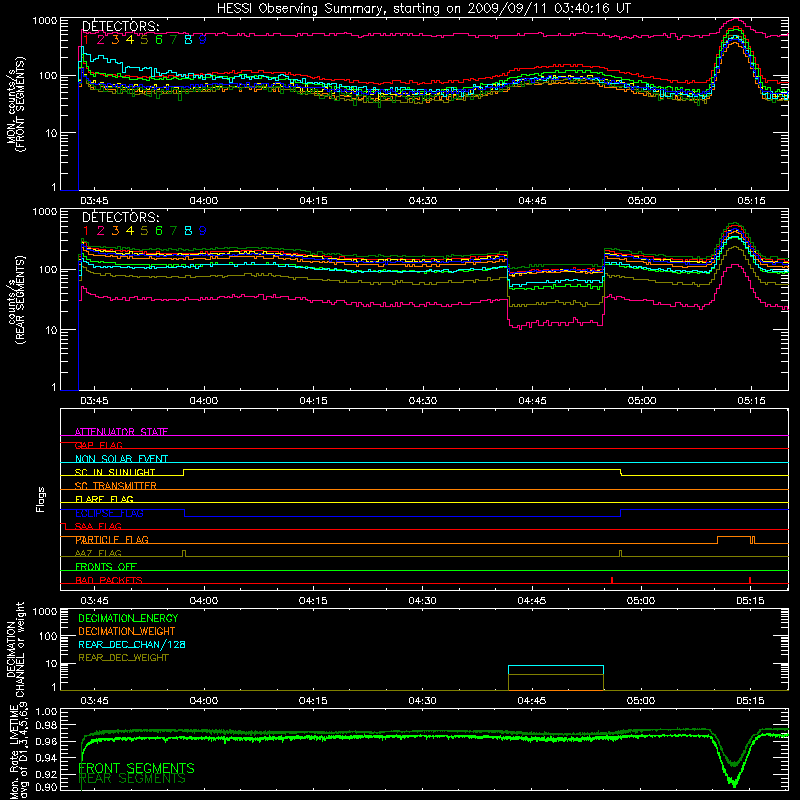The image size is (800, 800).
Task: Click the REAR SEGMENTS livetime legend text
Action: 132,779
